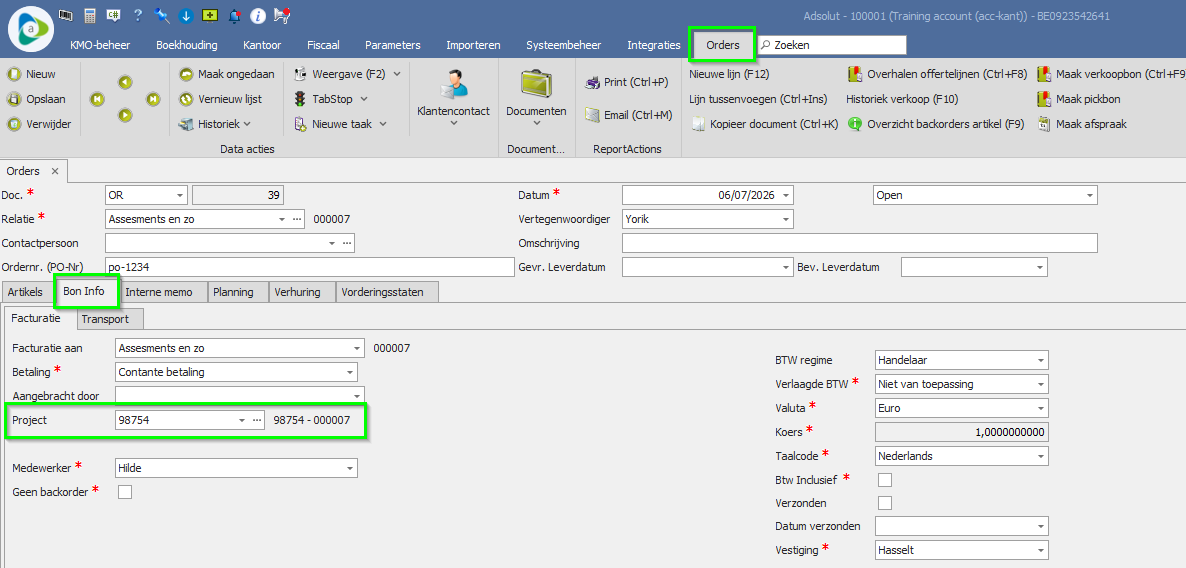The height and width of the screenshot is (568, 1186).
Task: Click Maak pickbon
Action: (x=1079, y=99)
